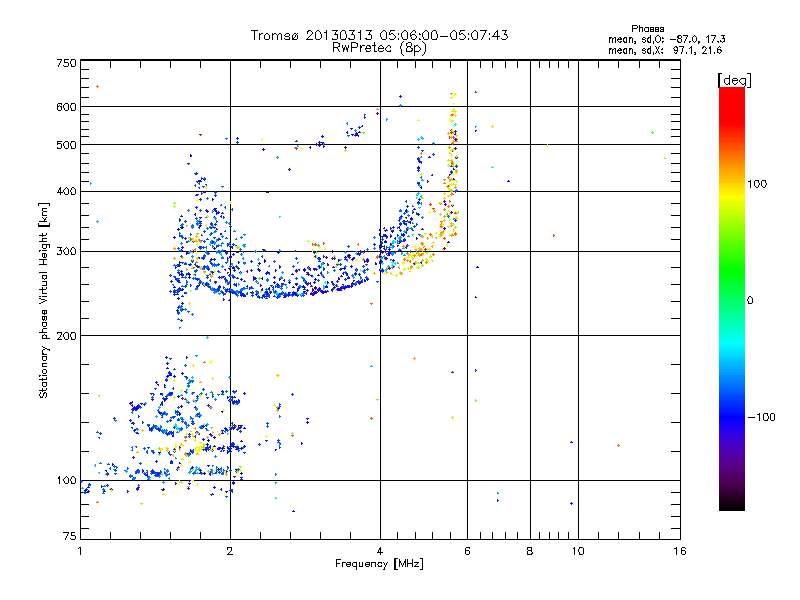Click the y-axis tick label "75"

(70, 536)
